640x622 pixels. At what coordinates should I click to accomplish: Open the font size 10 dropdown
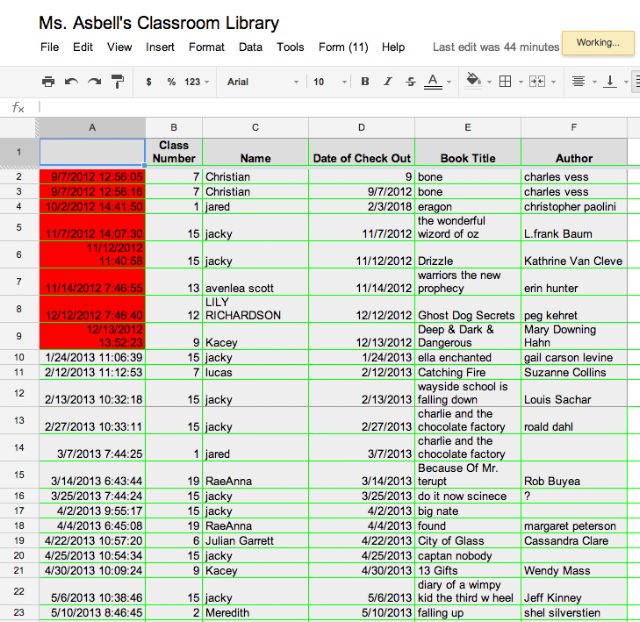[x=330, y=82]
